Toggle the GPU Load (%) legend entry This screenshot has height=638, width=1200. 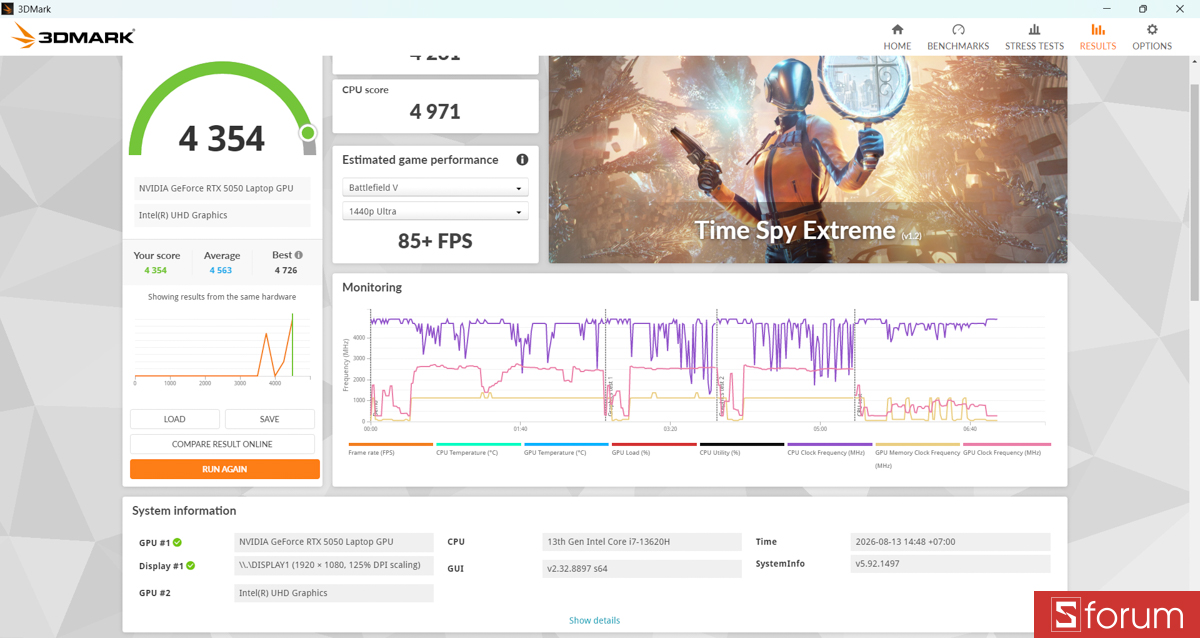[654, 448]
